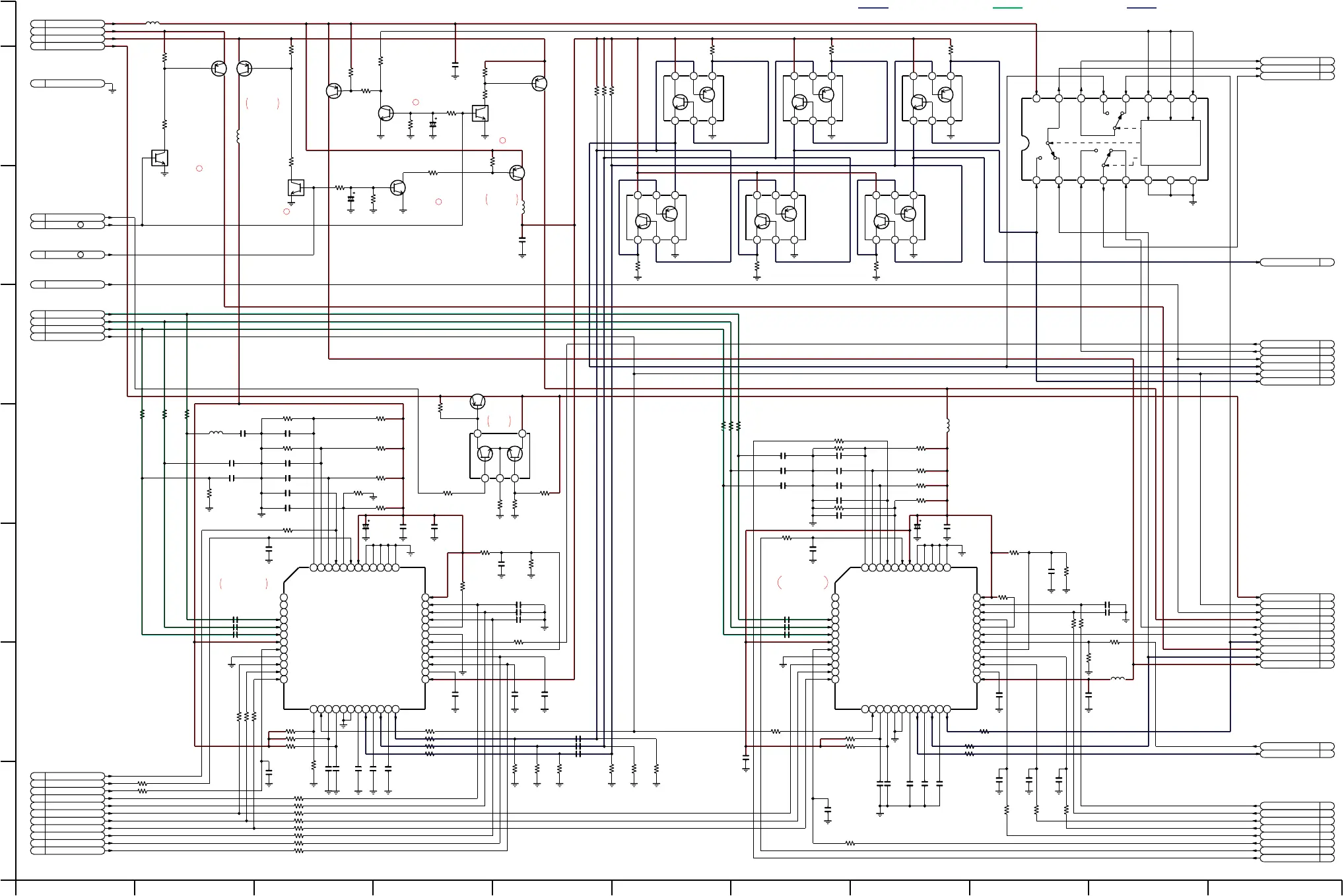Click the upper switch contact inside the switch IC
This screenshot has width=1344, height=896.
[1118, 121]
